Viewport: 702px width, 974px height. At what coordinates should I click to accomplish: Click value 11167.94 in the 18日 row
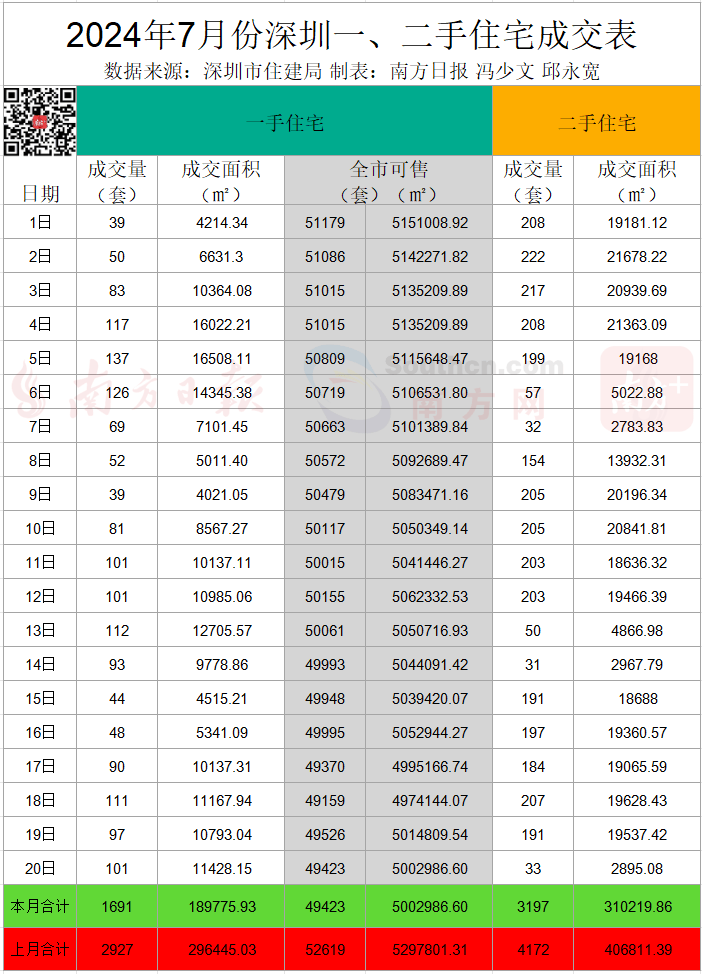pyautogui.click(x=222, y=801)
